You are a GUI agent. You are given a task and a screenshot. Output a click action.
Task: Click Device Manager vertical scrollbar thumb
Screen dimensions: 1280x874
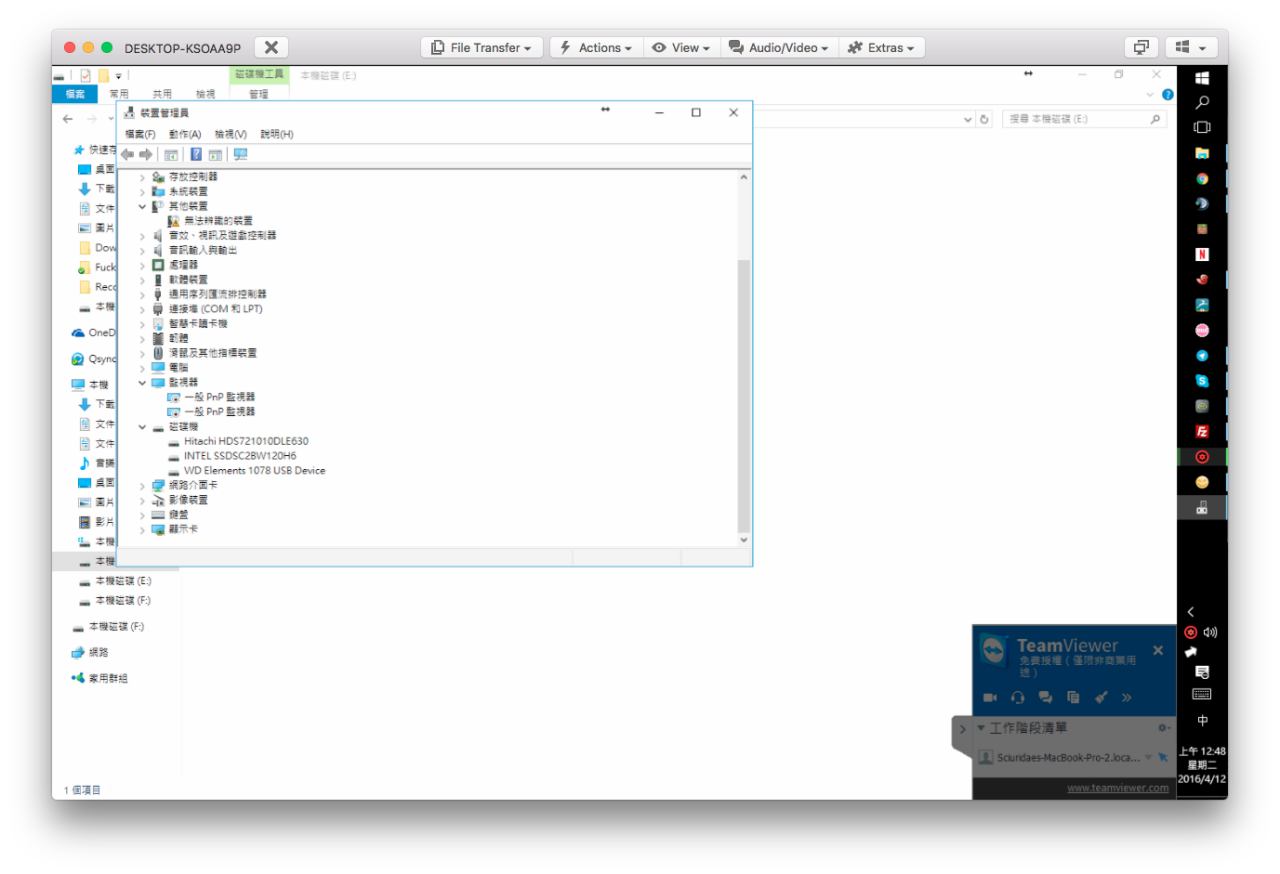pos(743,394)
